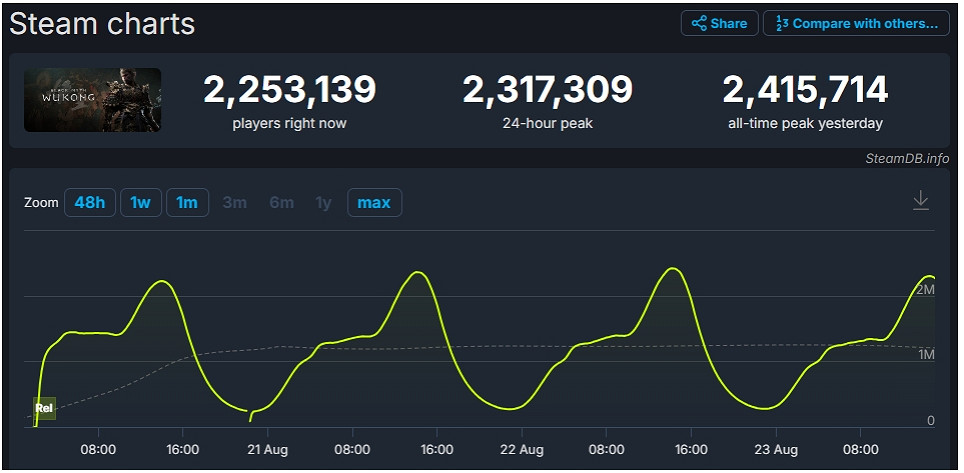Select the 48h zoom range
Image resolution: width=964 pixels, height=473 pixels.
pyautogui.click(x=89, y=203)
